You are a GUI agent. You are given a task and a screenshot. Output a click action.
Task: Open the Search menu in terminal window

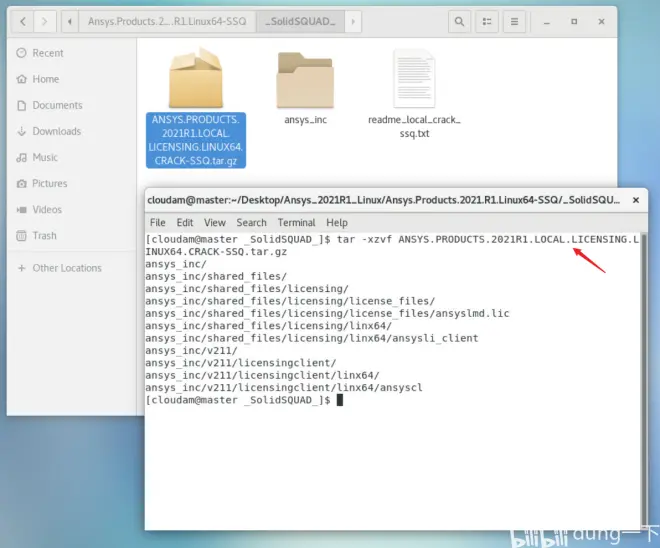(251, 223)
